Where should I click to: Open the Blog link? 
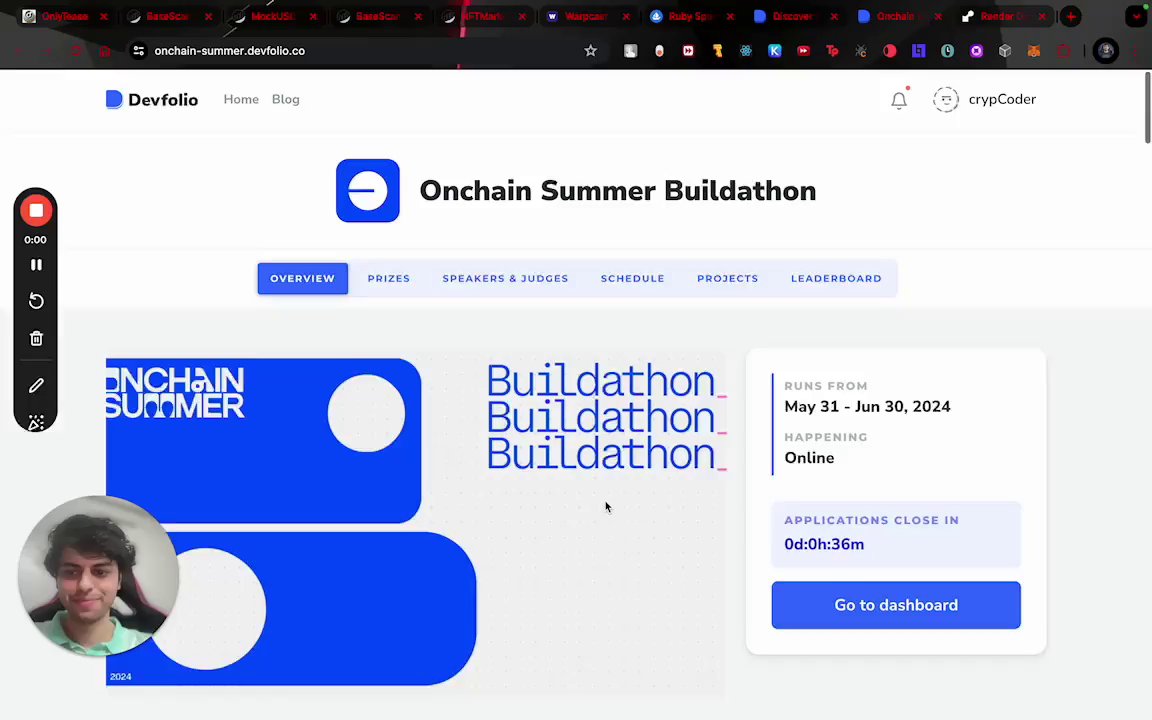(x=285, y=99)
